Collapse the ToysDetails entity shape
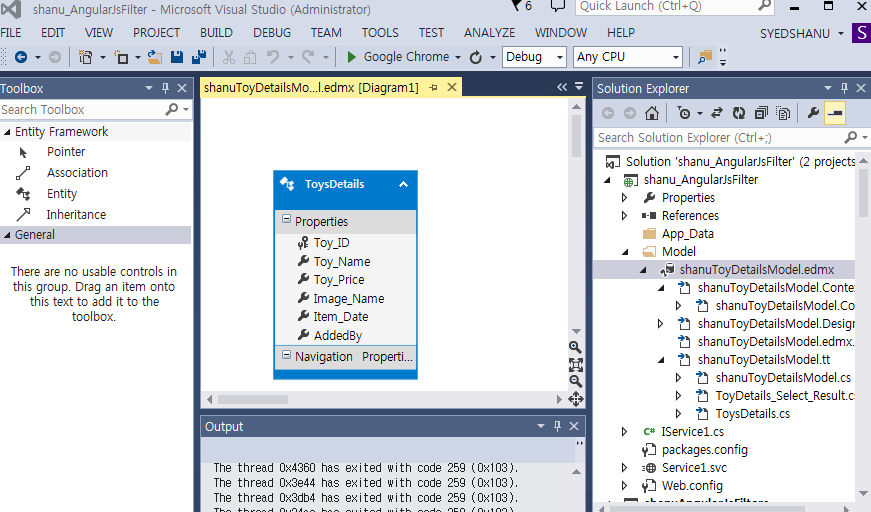 403,184
